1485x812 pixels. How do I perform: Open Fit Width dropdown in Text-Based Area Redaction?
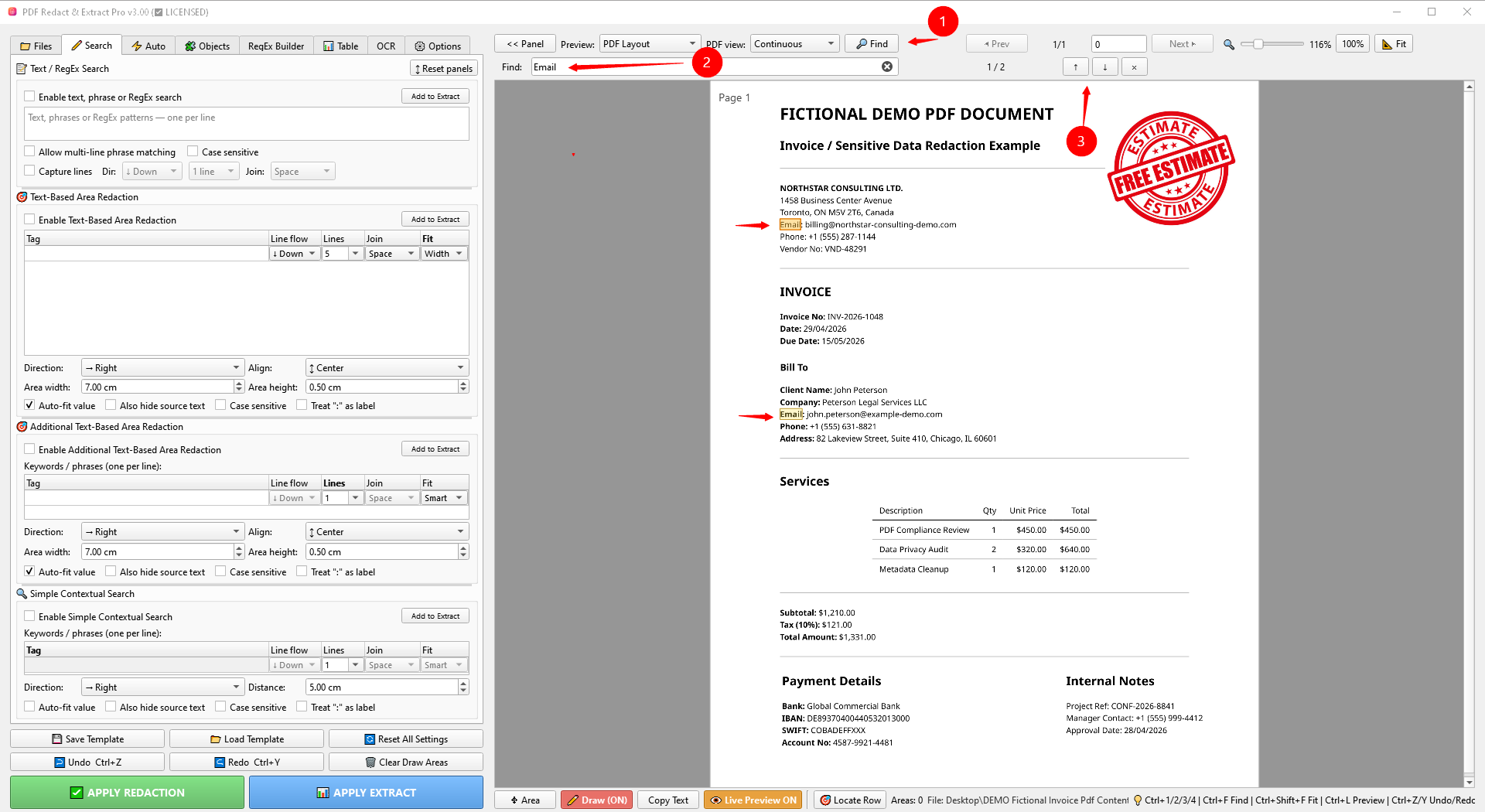coord(445,254)
